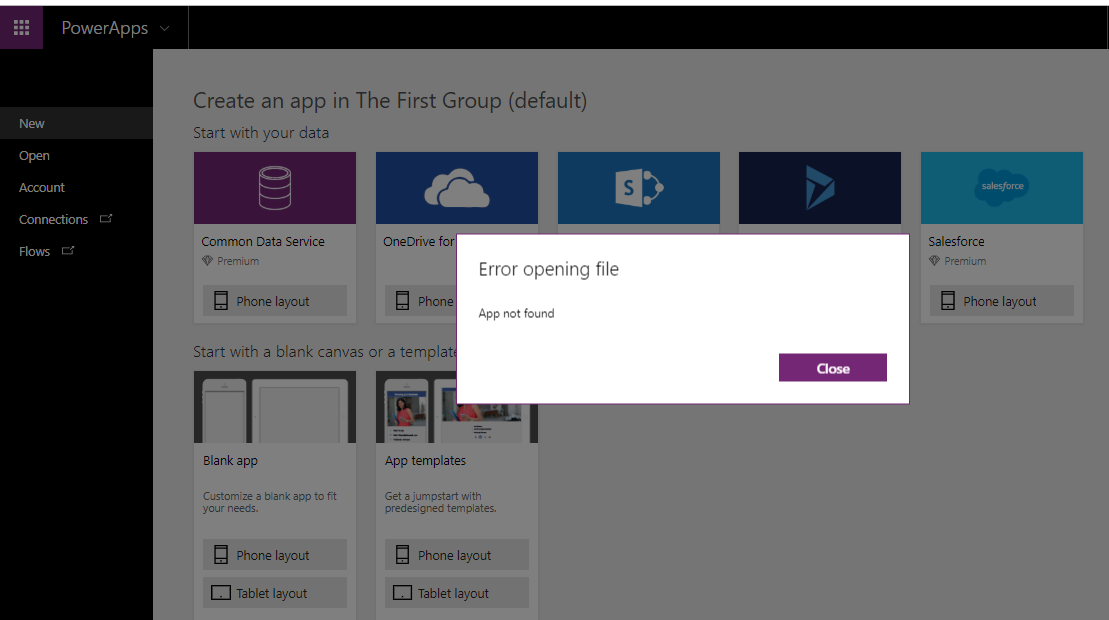Click Get a jumpstart with predesigned templates text
Viewport: 1109px width, 620px height.
(x=441, y=502)
